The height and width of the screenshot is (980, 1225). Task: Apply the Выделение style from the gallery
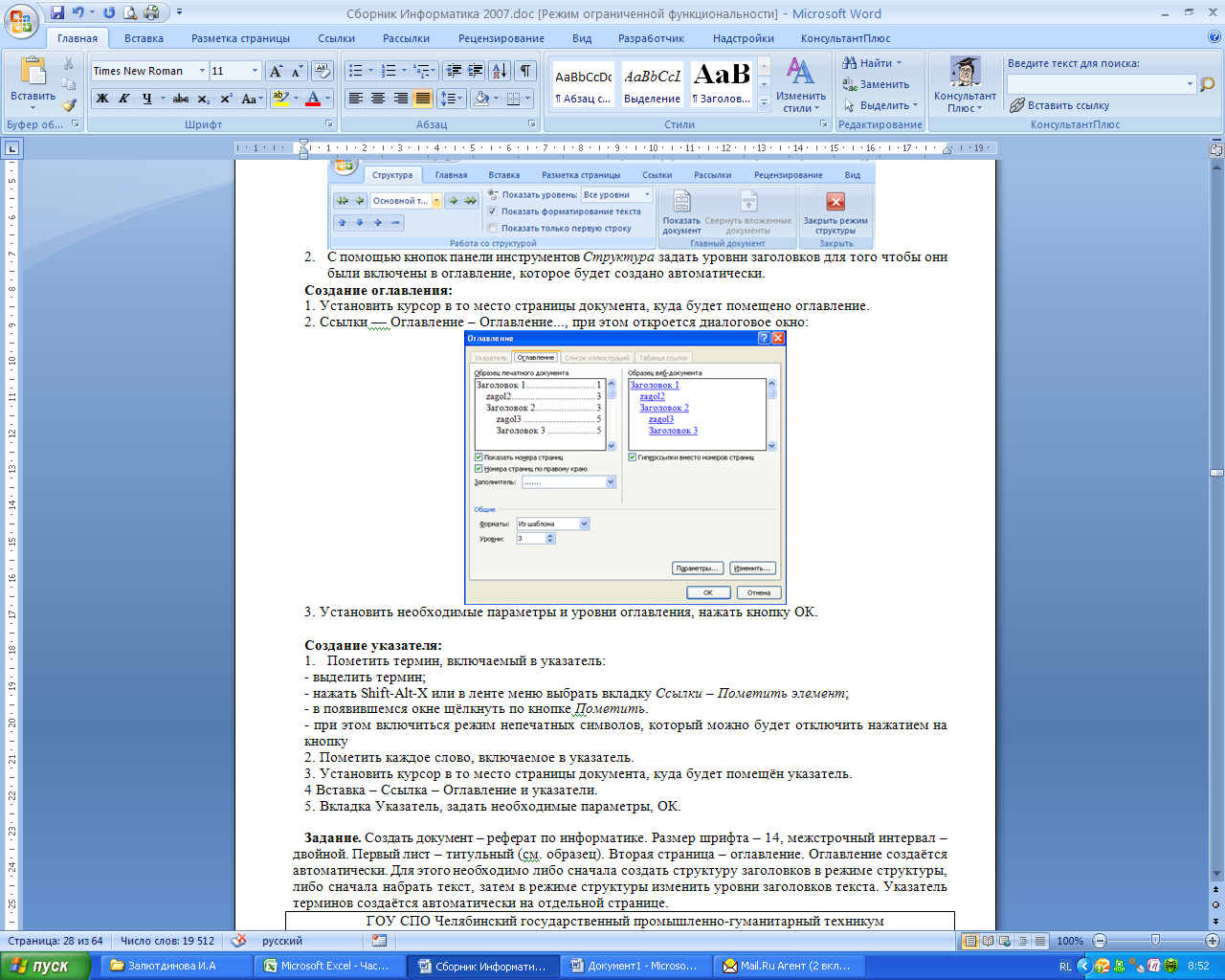click(652, 84)
